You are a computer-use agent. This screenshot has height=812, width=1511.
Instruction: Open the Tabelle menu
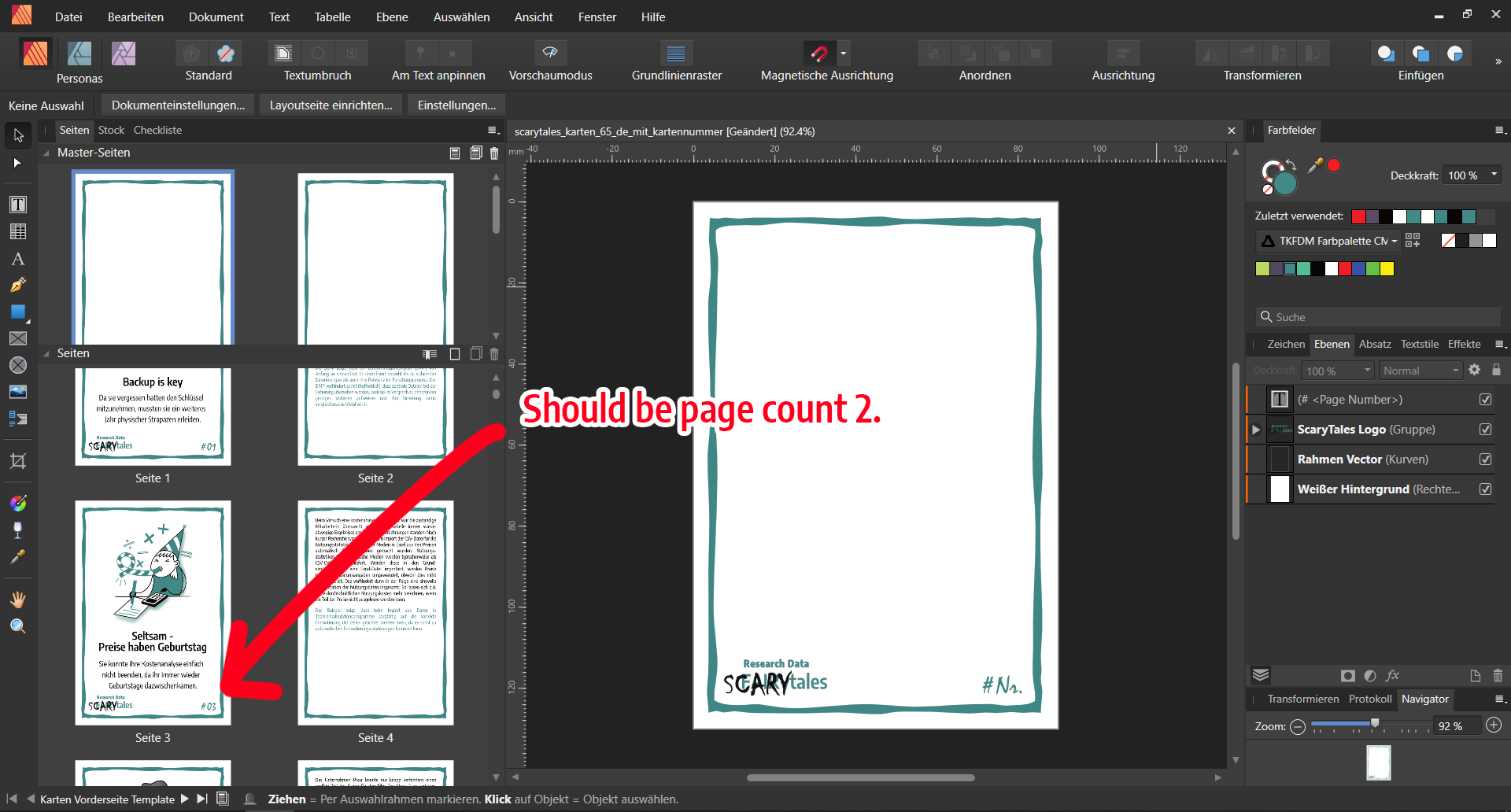332,17
